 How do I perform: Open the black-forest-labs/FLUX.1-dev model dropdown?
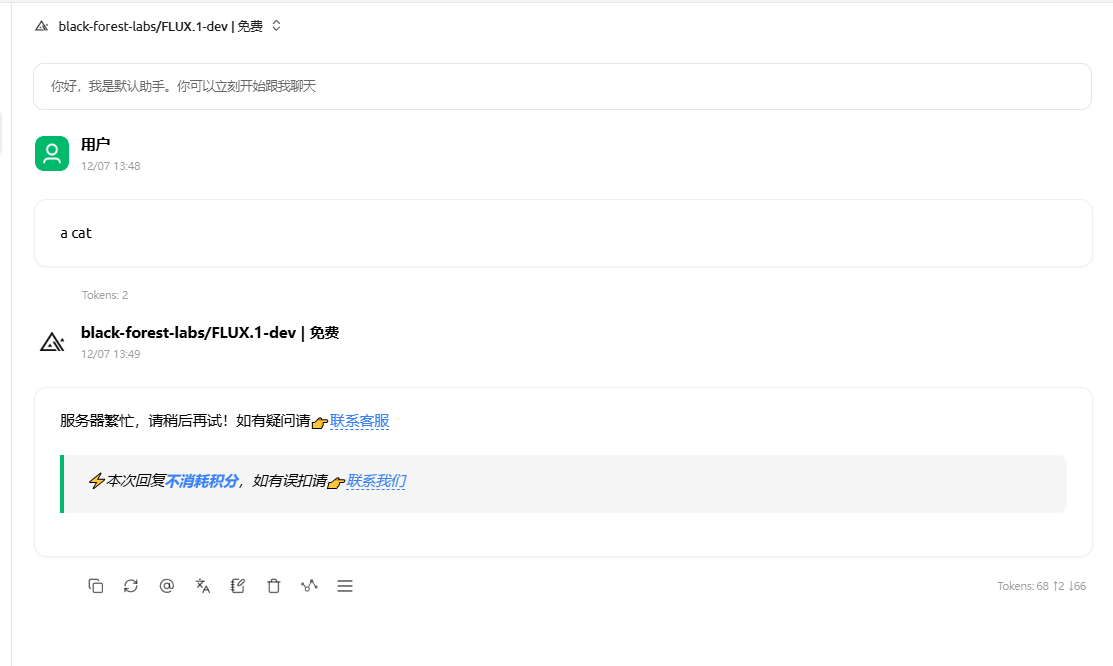click(x=160, y=26)
